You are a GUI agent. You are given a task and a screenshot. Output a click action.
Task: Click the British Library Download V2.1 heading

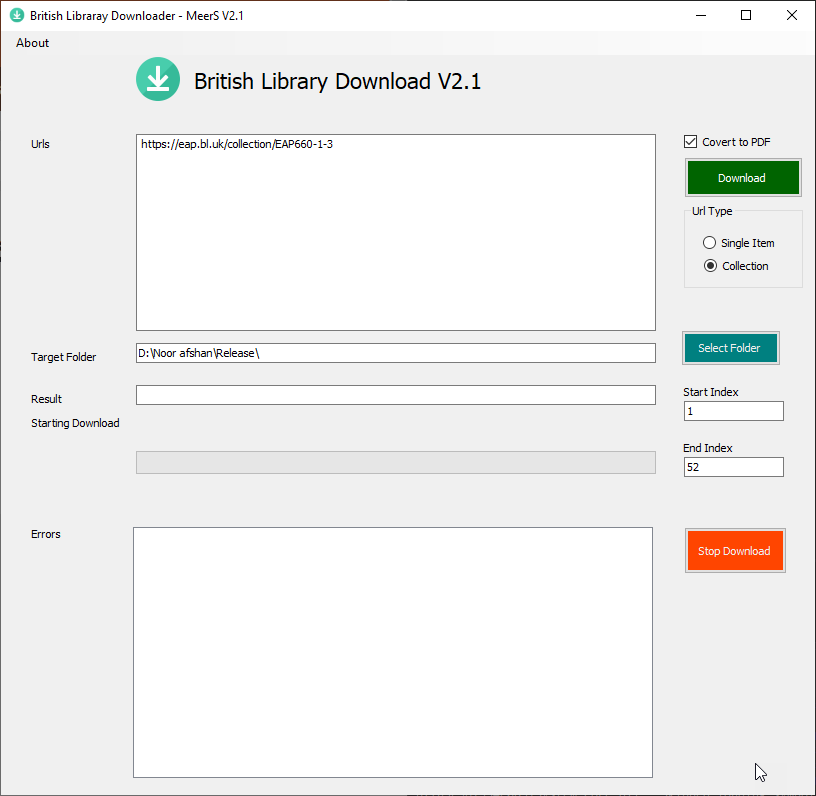tap(337, 81)
